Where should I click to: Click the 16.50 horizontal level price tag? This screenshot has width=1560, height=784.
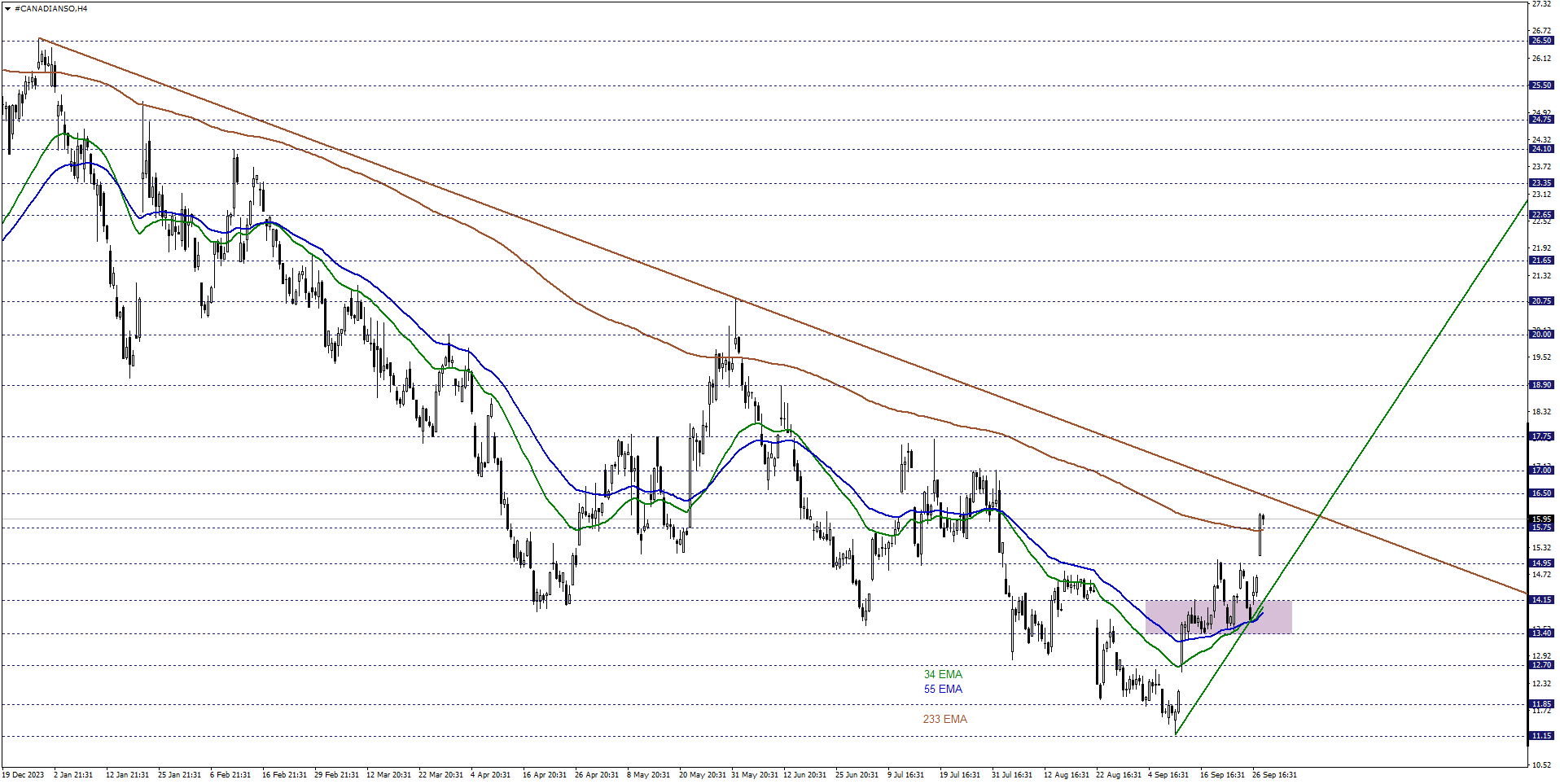click(1541, 493)
